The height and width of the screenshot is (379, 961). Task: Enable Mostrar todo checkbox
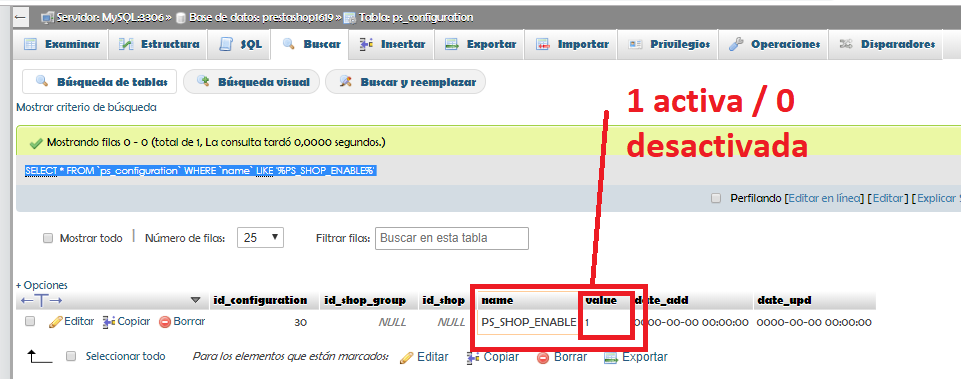48,239
